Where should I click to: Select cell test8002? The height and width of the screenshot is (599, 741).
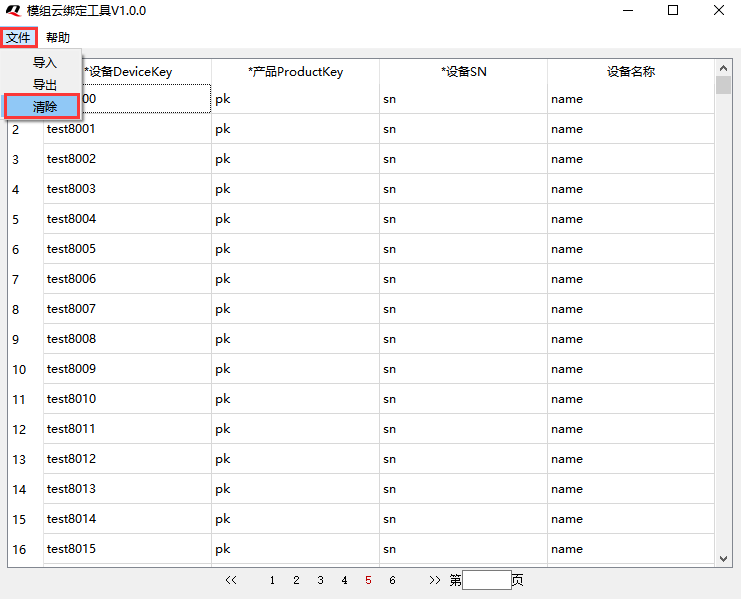coord(128,159)
